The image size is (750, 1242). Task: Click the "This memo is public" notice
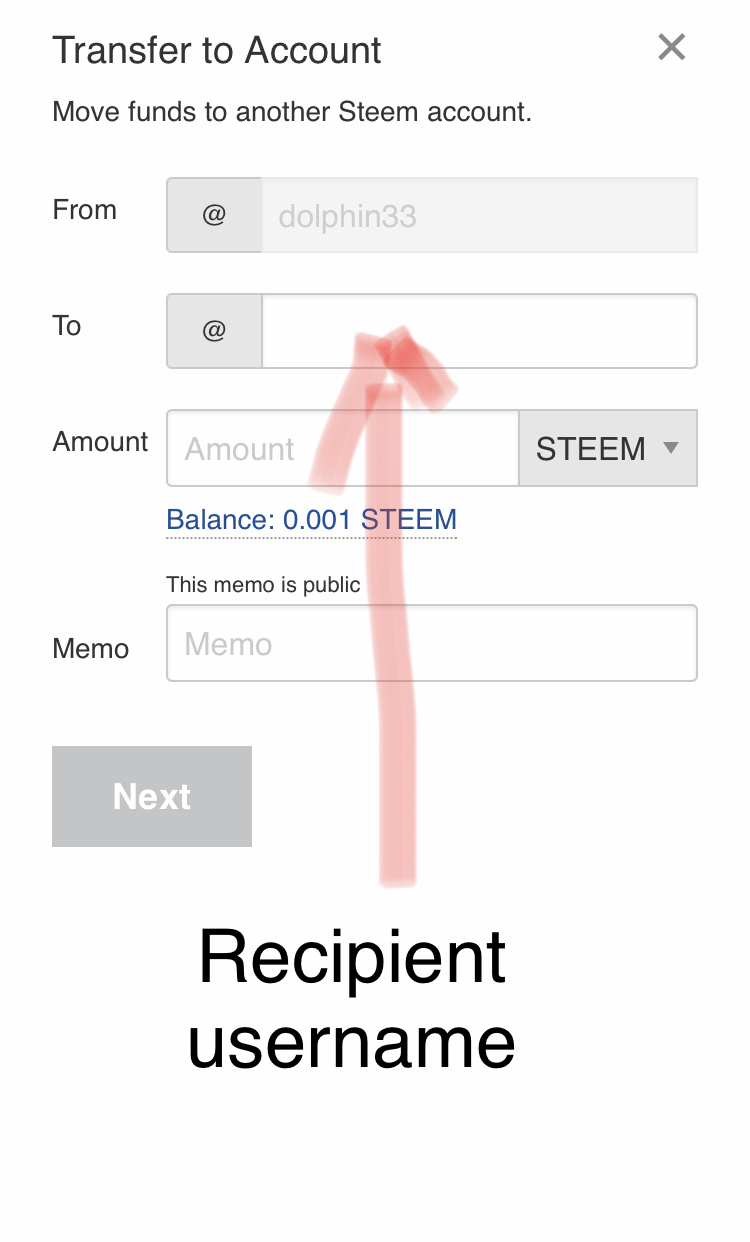263,584
